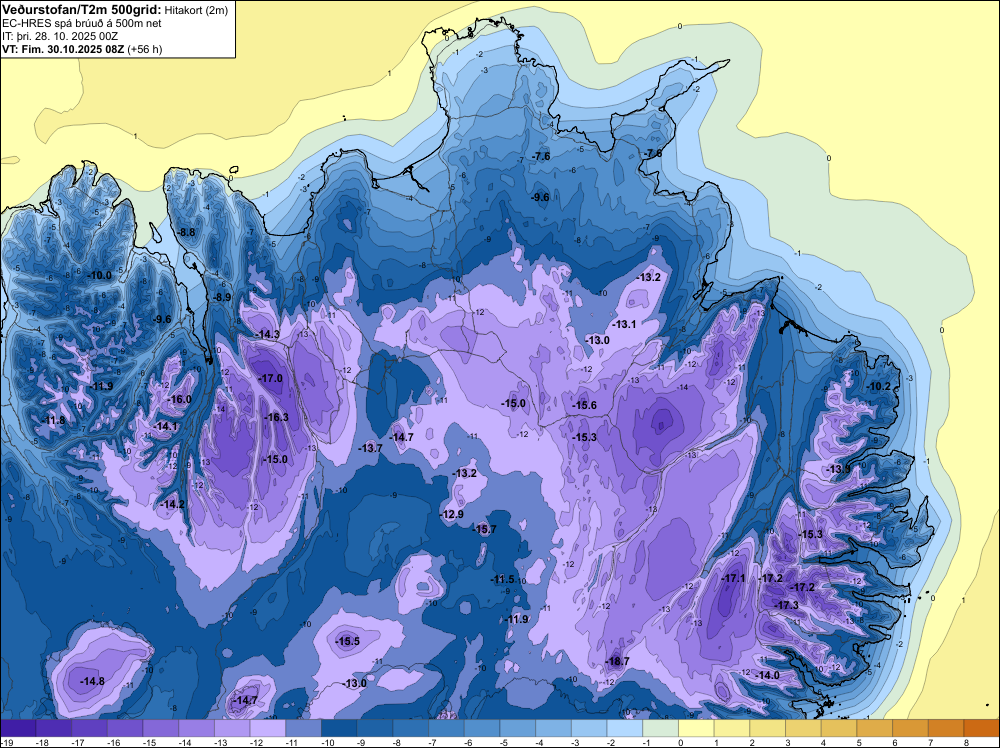
Task: Select the -16.0 temperature reading
Action: tap(179, 399)
